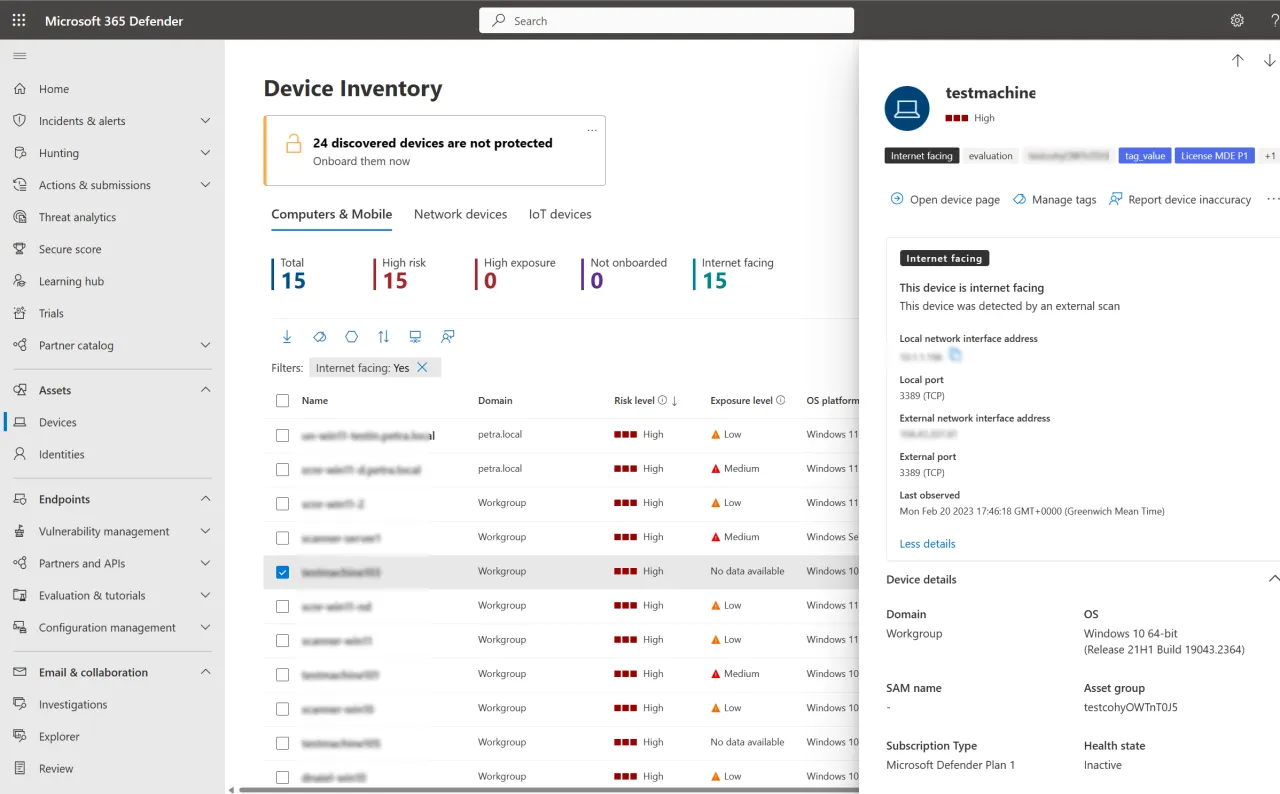Open the Sort icon above the filters

click(x=384, y=337)
